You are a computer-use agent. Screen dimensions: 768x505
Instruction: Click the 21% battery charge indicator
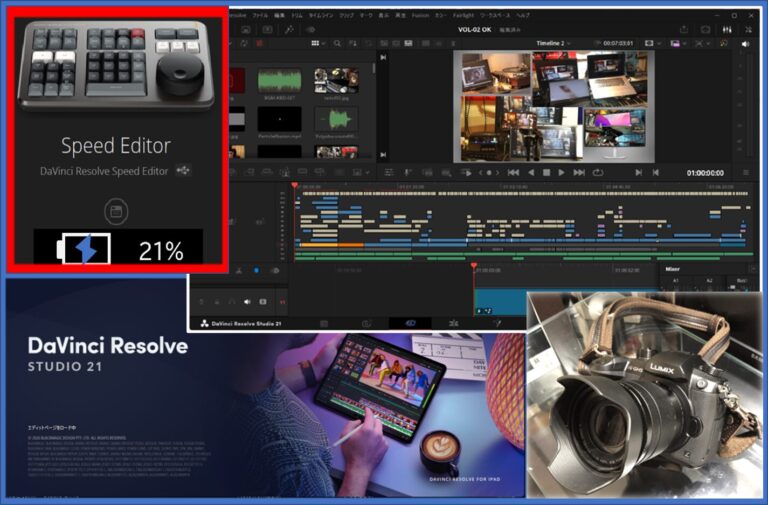pyautogui.click(x=118, y=247)
